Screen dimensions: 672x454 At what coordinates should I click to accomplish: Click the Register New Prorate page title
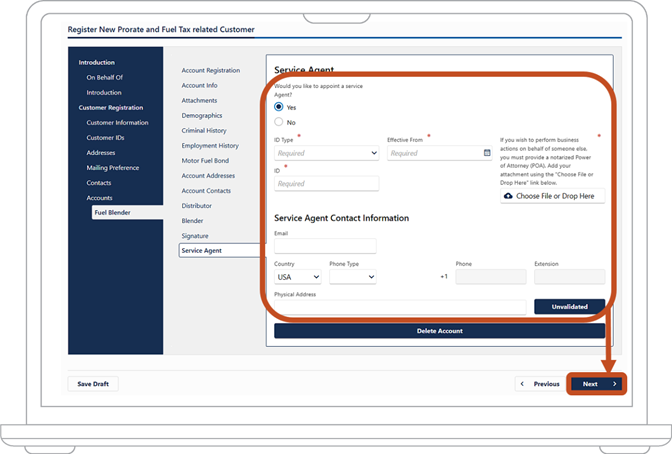coord(161,29)
